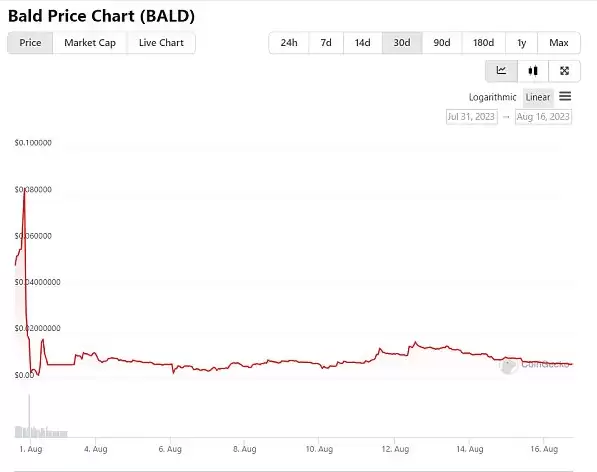597x472 pixels.
Task: Switch to candlestick chart icon
Action: pos(533,71)
